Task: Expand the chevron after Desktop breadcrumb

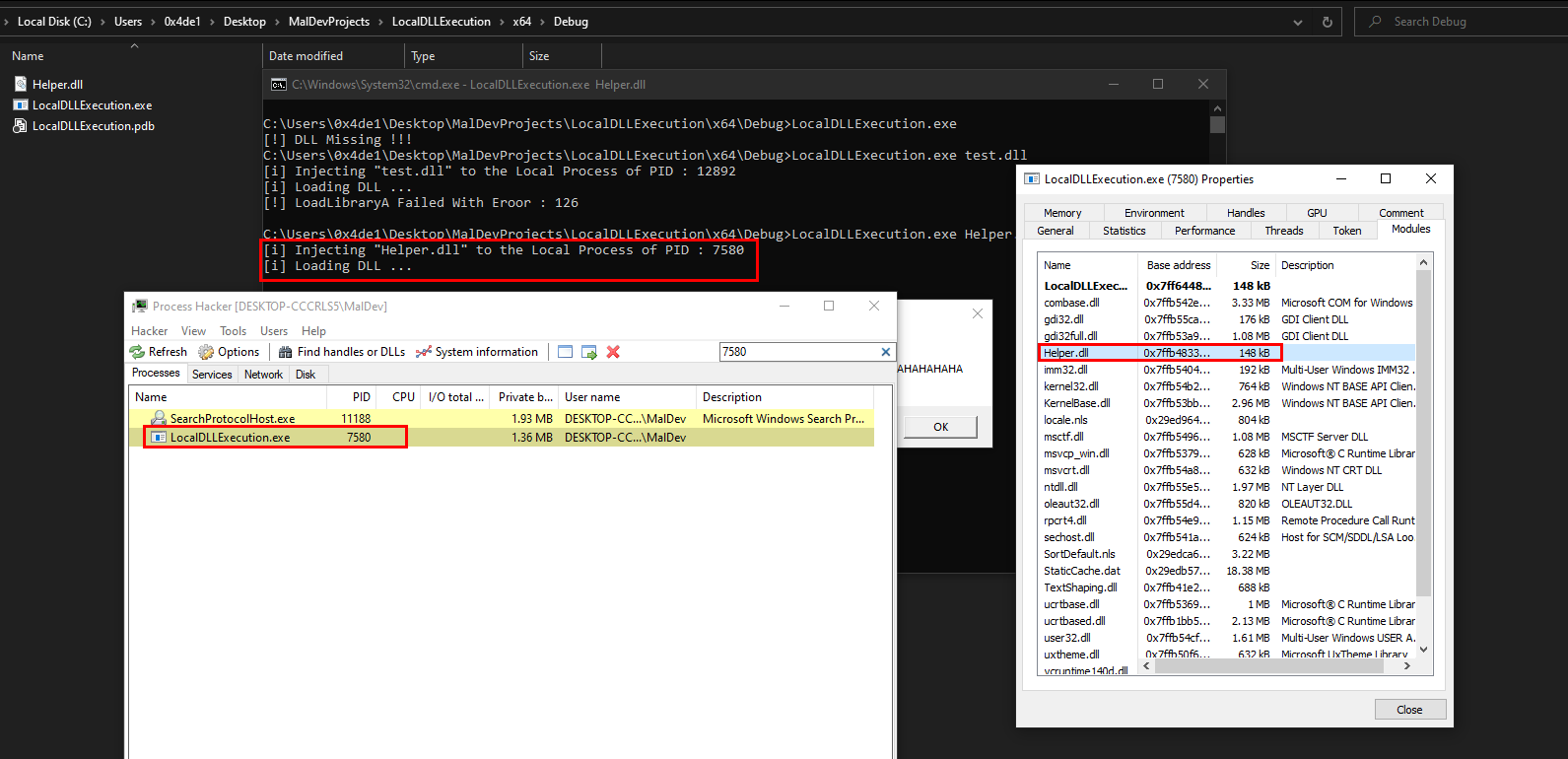Action: click(277, 22)
